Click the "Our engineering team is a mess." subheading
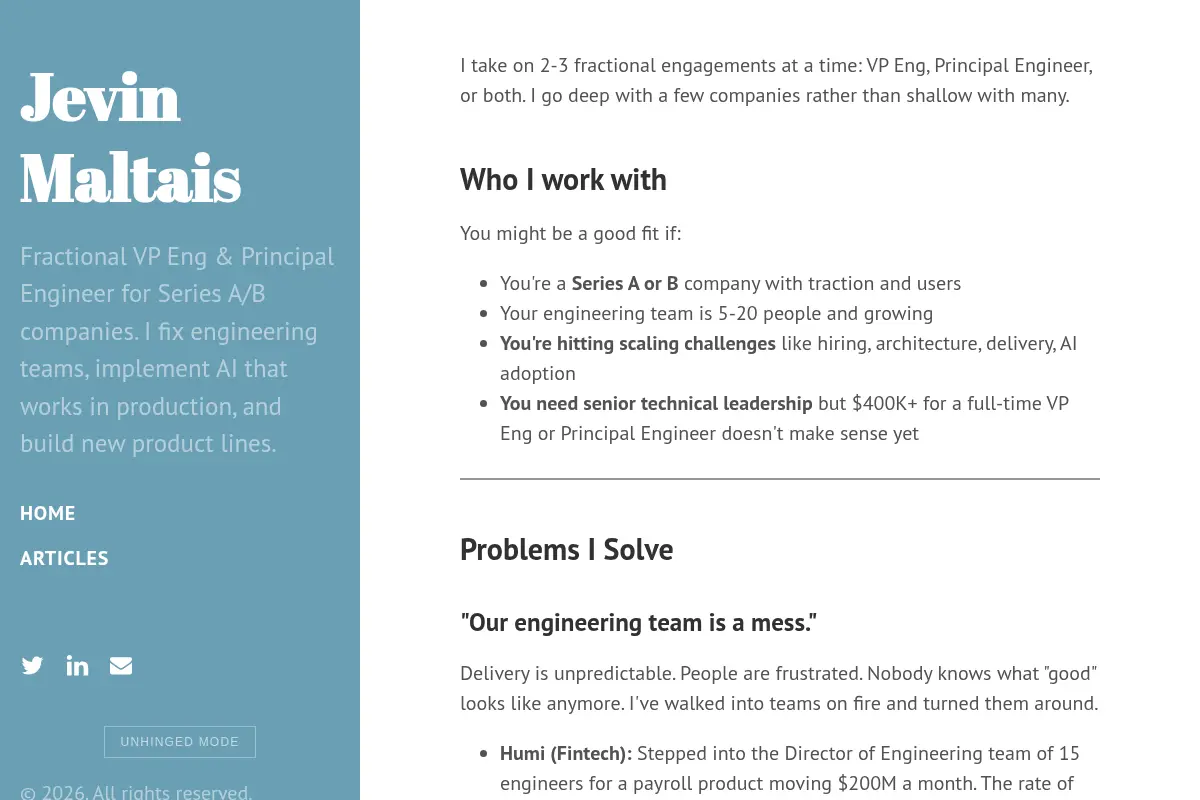1200x800 pixels. pyautogui.click(x=638, y=623)
